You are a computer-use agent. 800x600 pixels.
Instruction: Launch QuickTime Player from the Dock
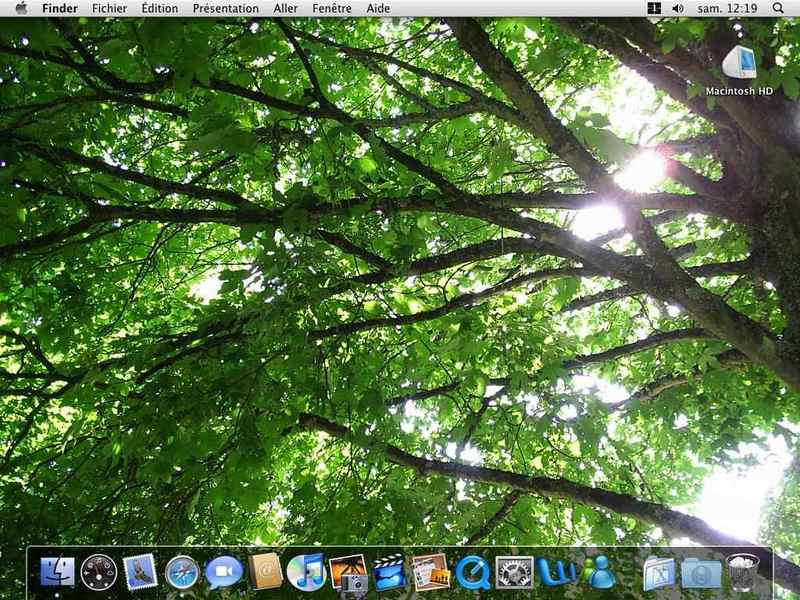[x=472, y=572]
